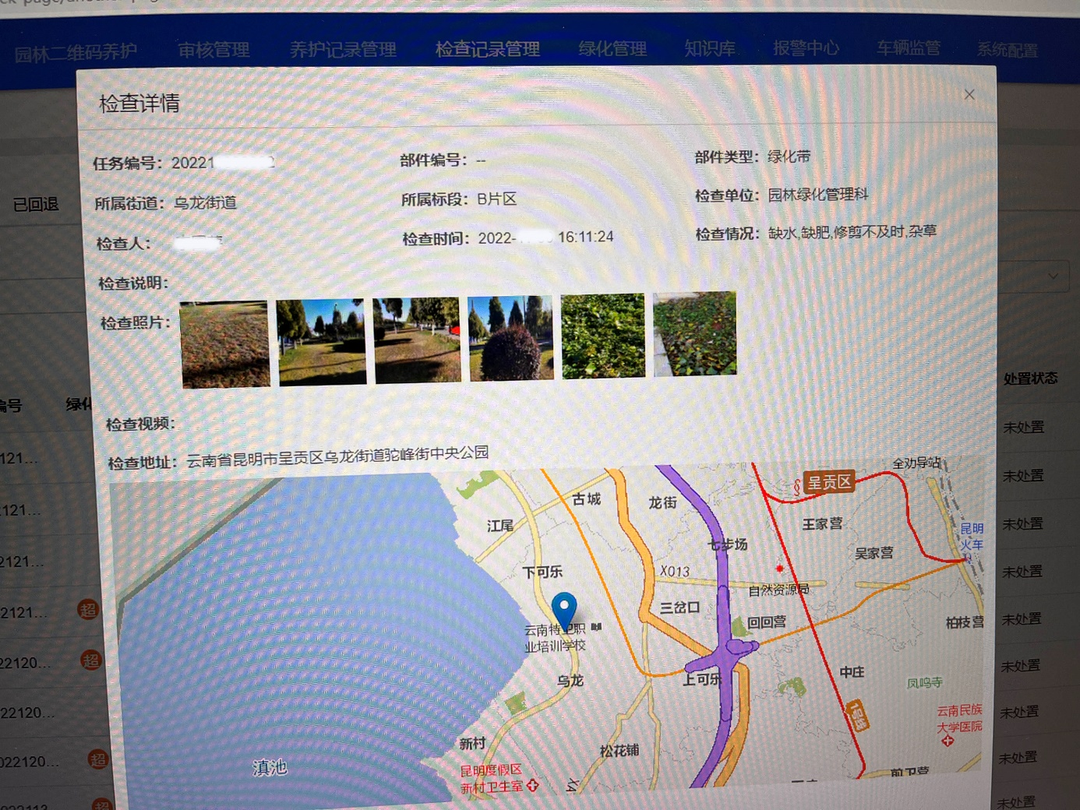
Task: Click the red dot near 自然资源局
Action: [x=780, y=568]
